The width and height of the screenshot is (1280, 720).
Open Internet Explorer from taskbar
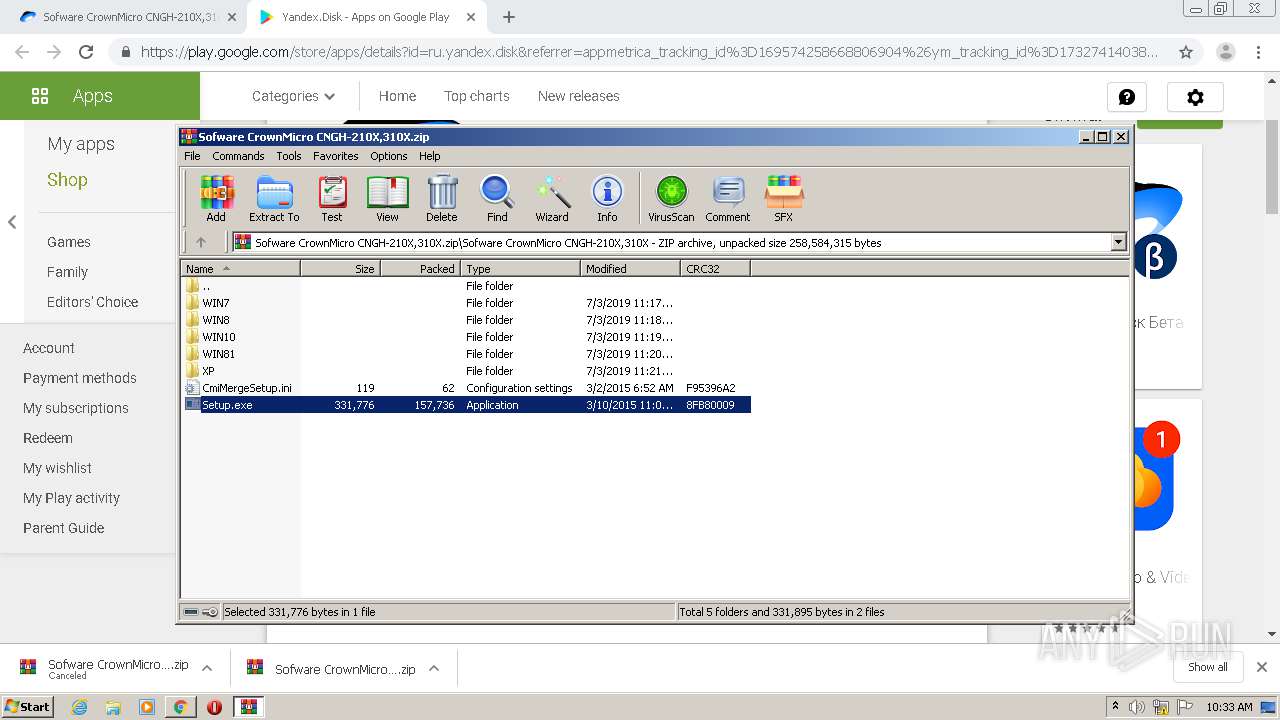(79, 707)
